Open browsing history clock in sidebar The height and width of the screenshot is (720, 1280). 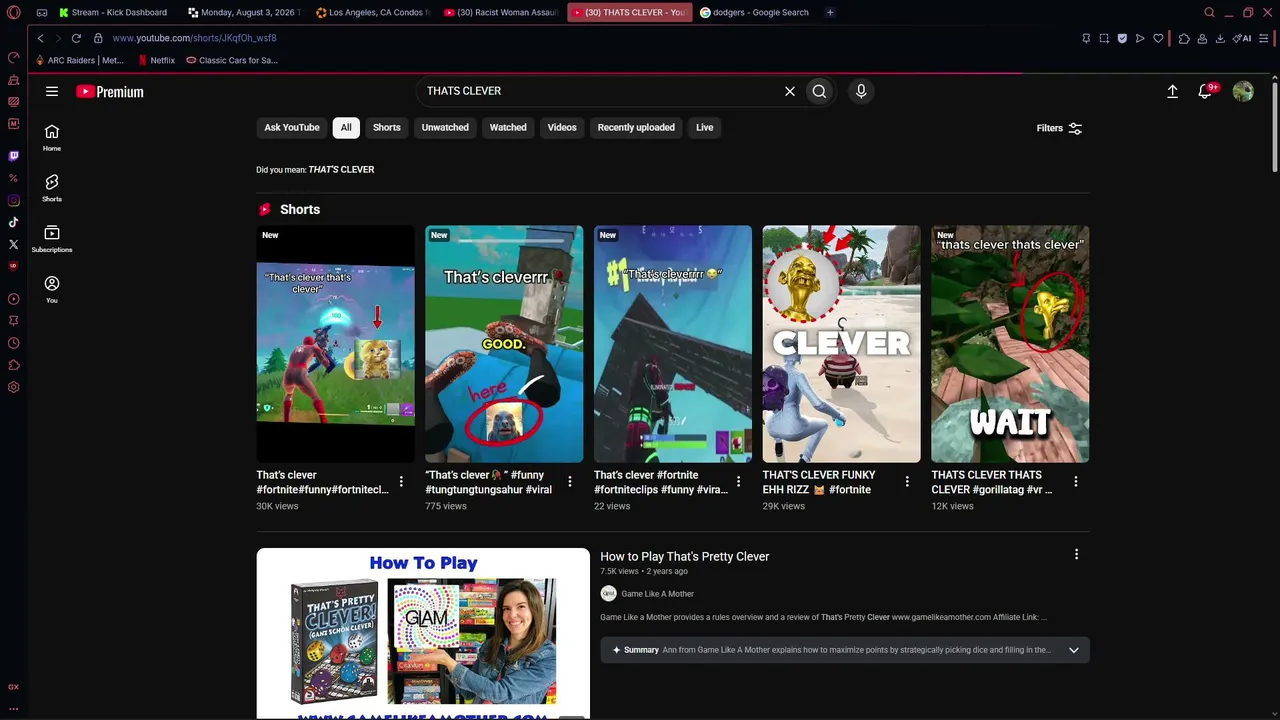pos(13,343)
